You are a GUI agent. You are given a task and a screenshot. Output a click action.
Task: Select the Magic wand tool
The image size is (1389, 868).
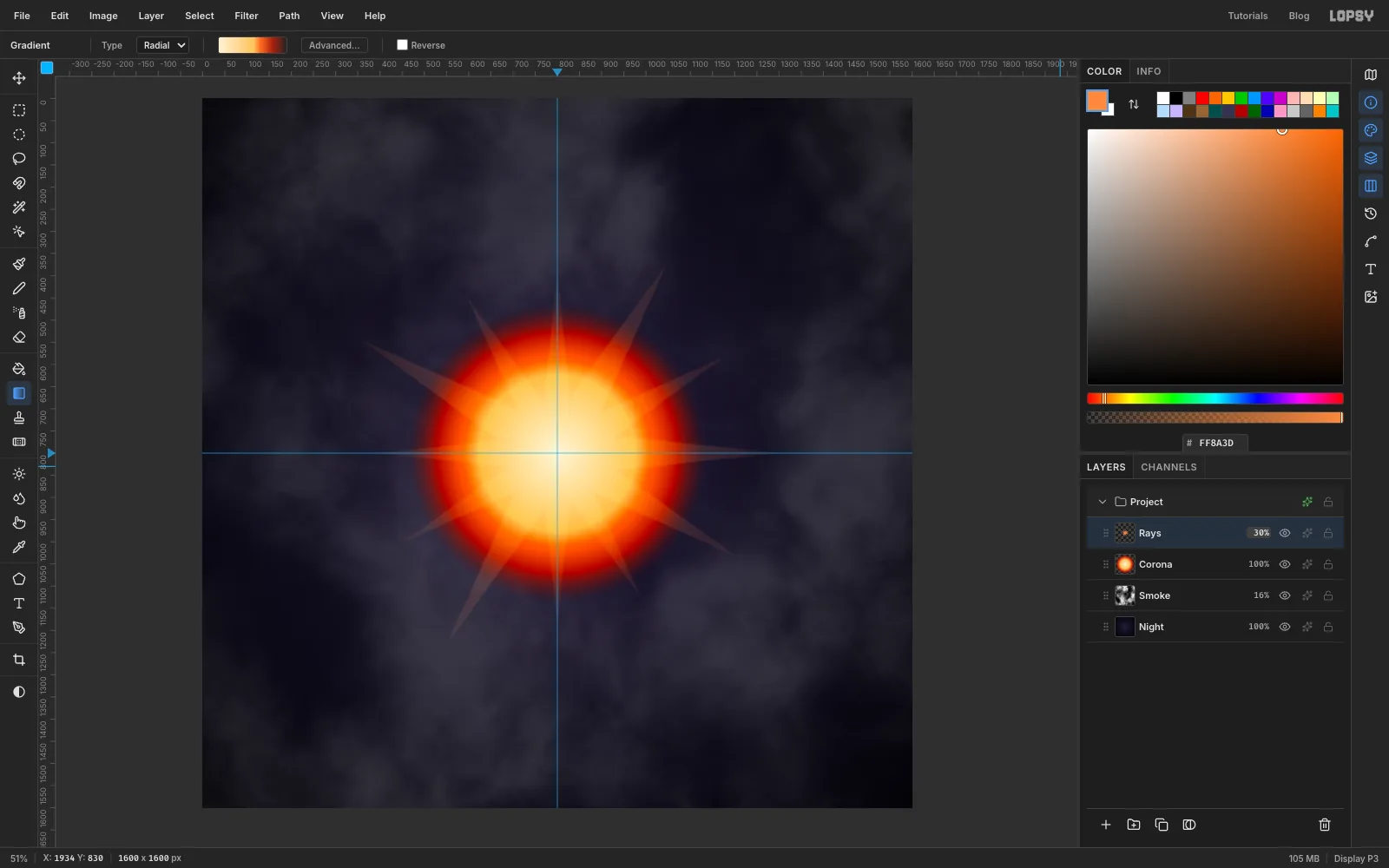pos(19,207)
